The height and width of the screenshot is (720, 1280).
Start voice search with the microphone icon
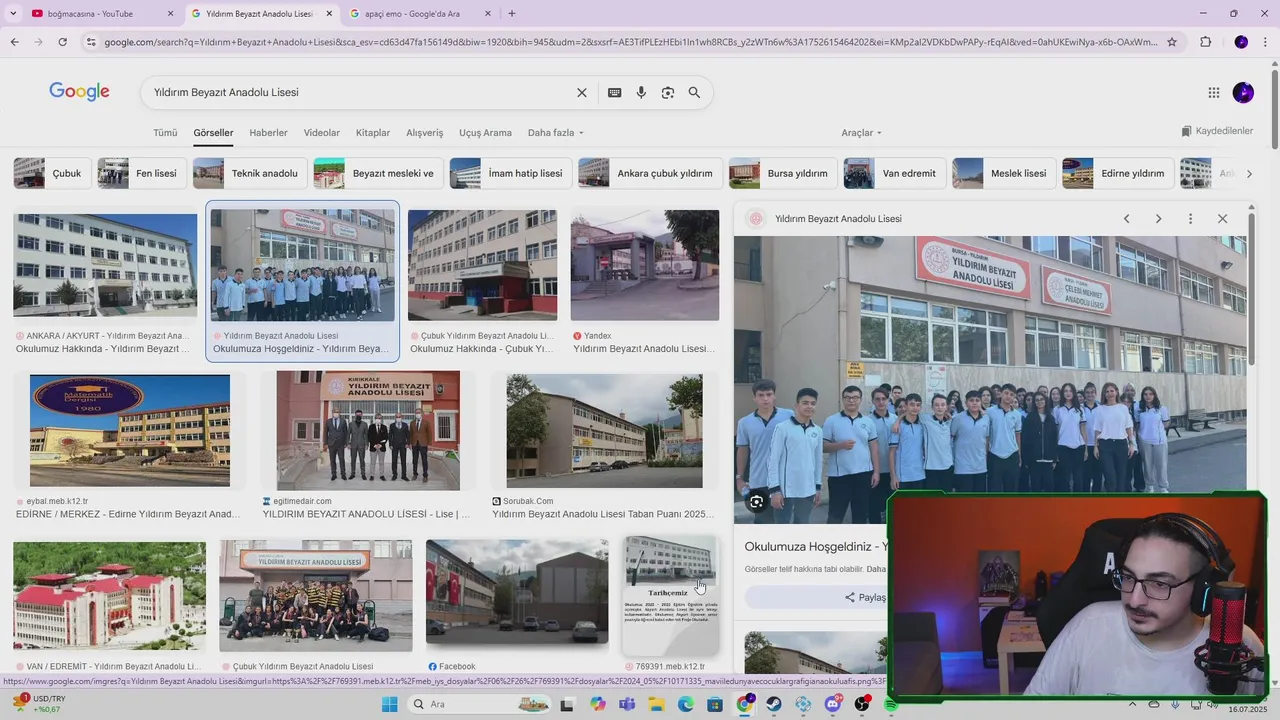coord(641,92)
